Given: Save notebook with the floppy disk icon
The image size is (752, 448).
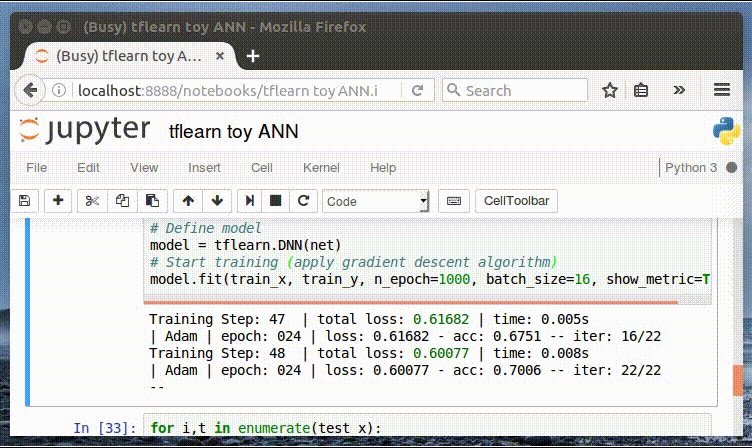Looking at the screenshot, I should coord(24,200).
